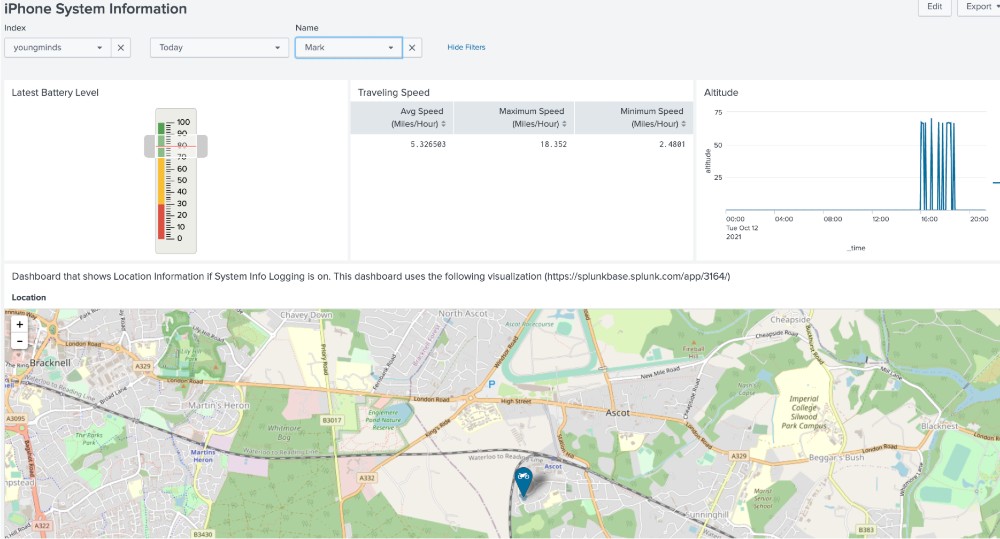Click the Traveling Speed panel title
The width and height of the screenshot is (1000, 539).
click(x=393, y=92)
